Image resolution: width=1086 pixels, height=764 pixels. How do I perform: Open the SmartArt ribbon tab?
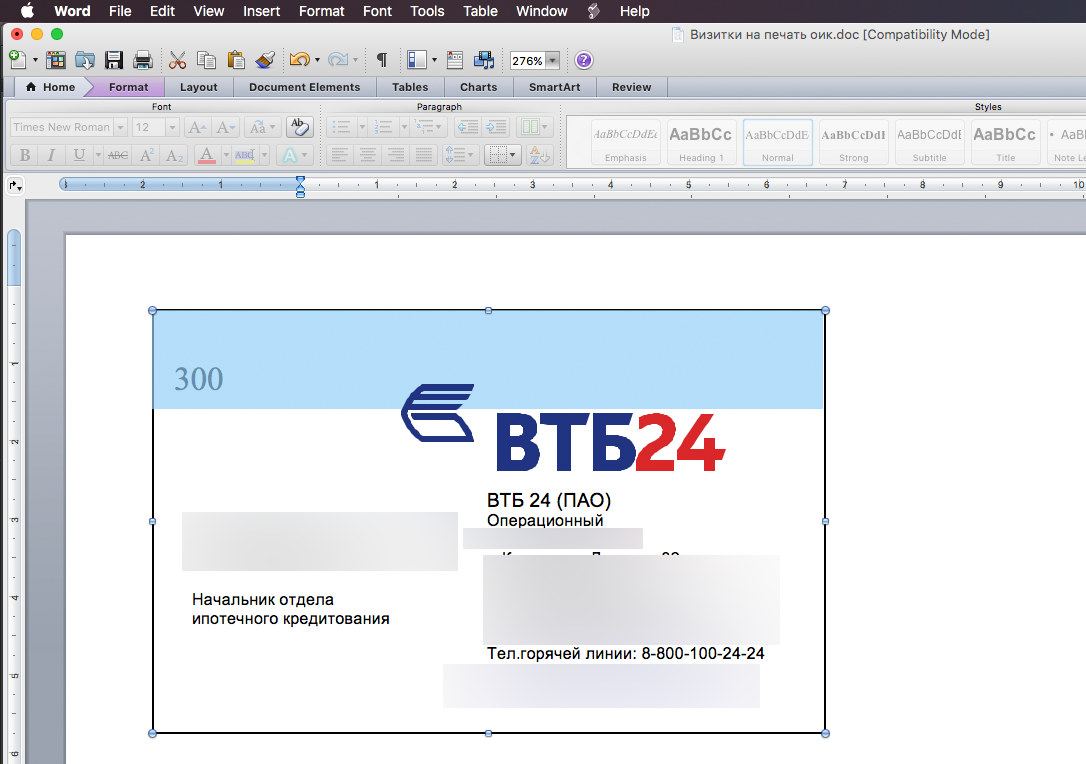click(x=555, y=87)
